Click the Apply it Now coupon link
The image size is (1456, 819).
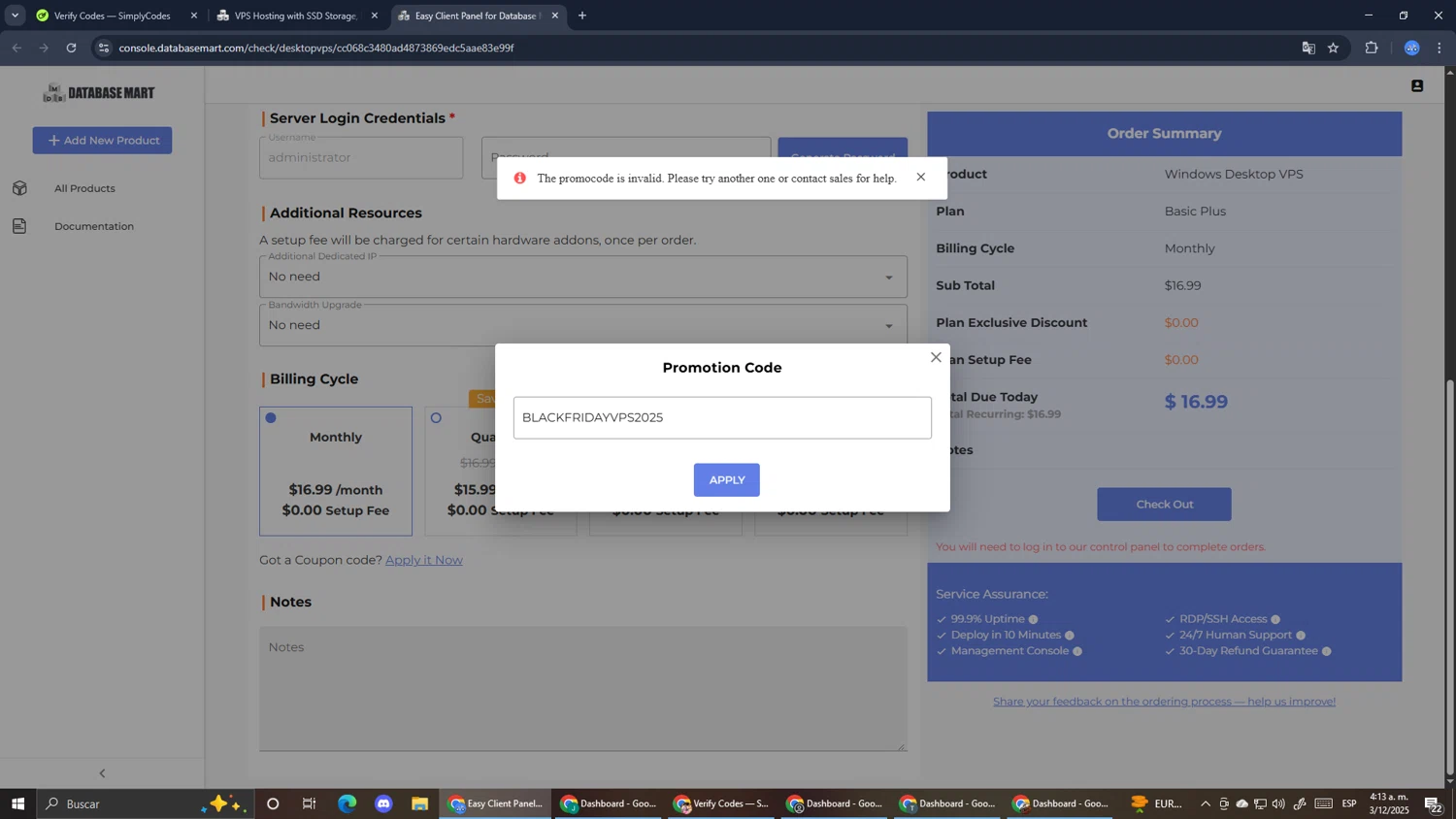click(x=424, y=560)
